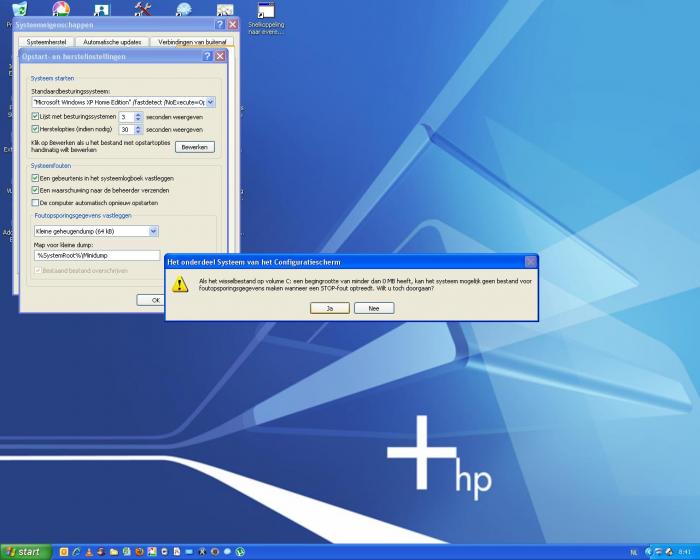700x560 pixels.
Task: Click the black X quick launch icon
Action: tap(202, 552)
